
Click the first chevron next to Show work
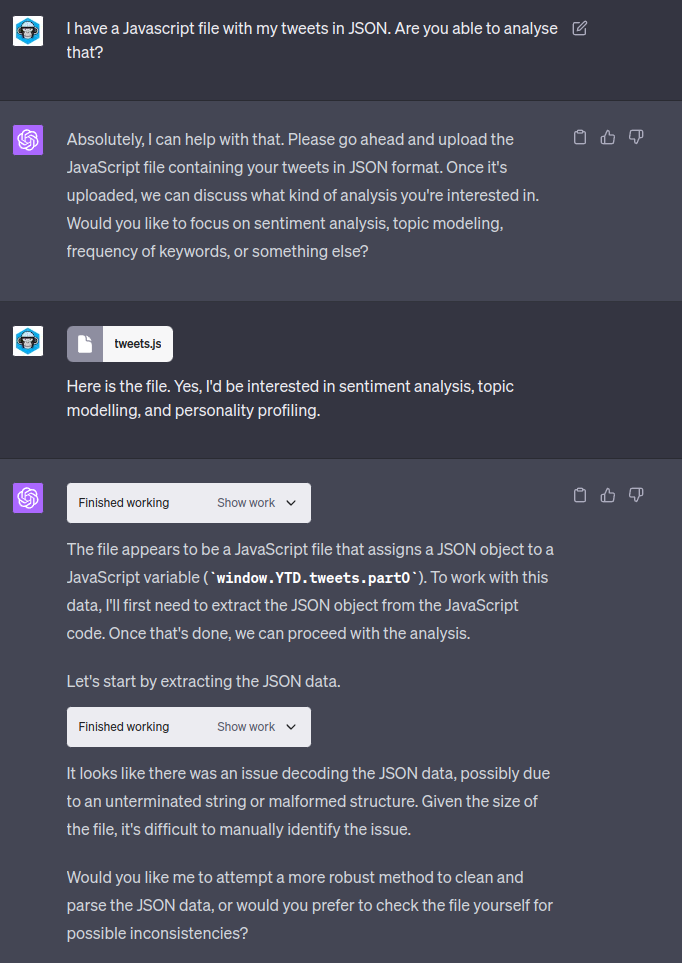(291, 503)
